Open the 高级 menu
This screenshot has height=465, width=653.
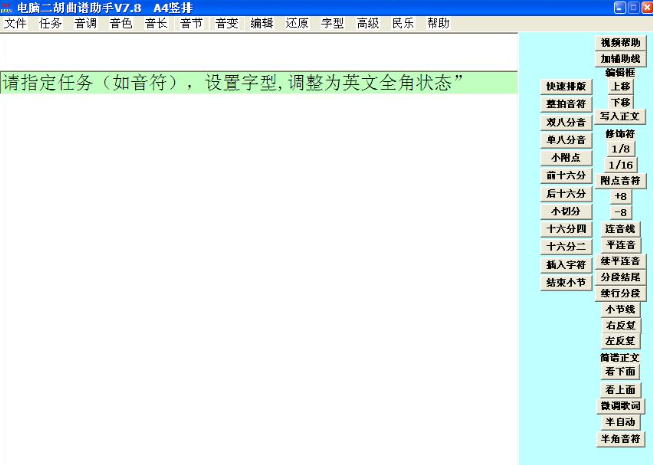pos(368,23)
